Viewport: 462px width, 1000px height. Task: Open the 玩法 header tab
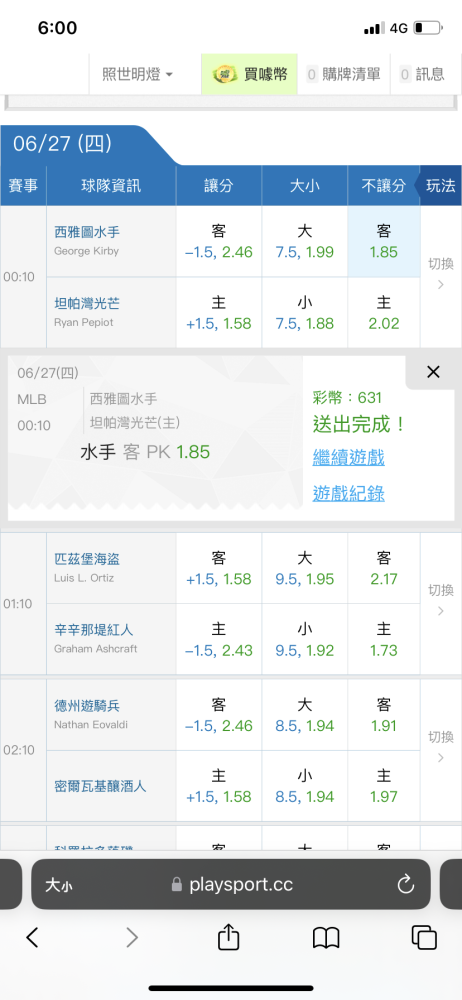440,186
